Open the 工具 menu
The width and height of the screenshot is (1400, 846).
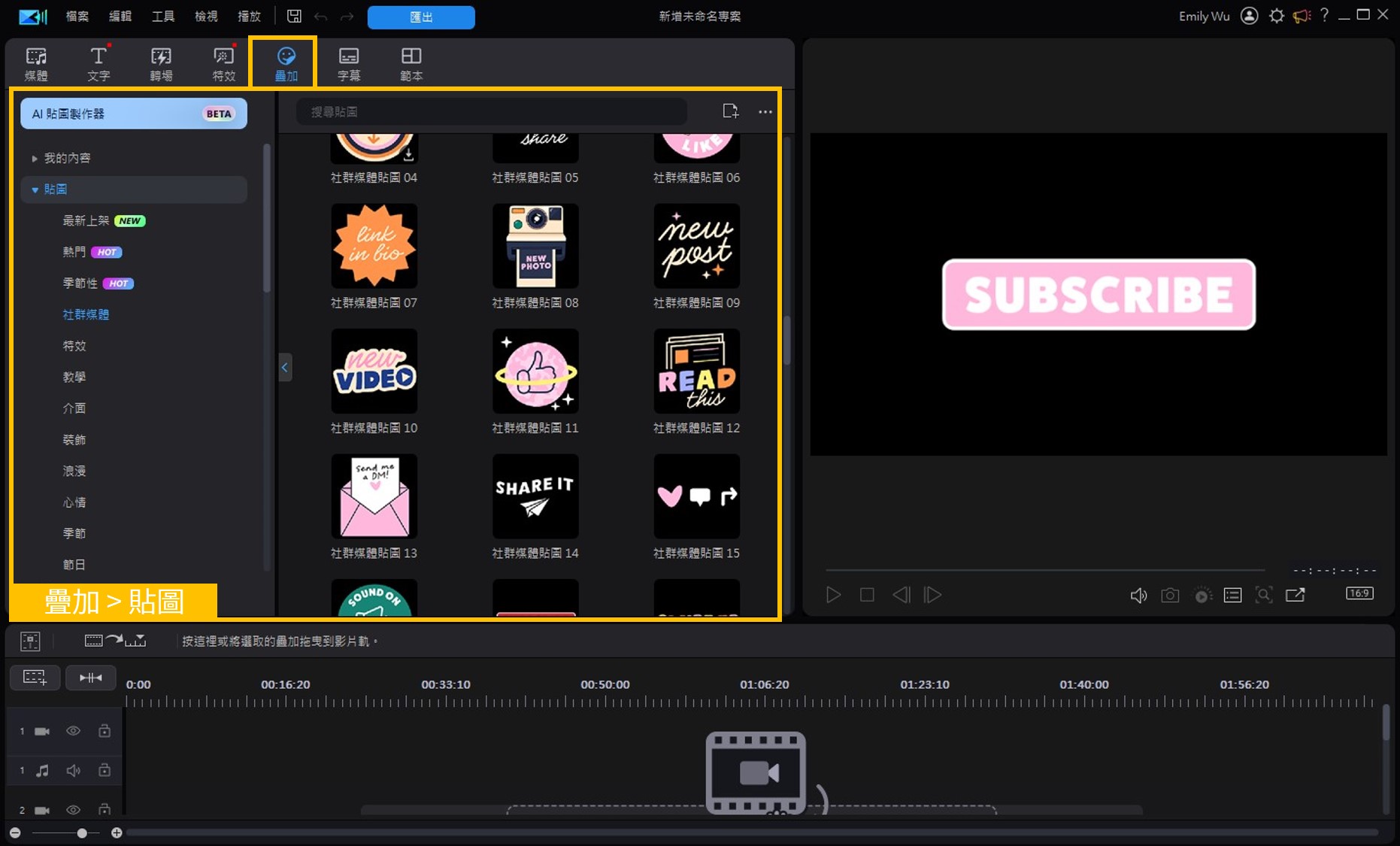click(163, 17)
